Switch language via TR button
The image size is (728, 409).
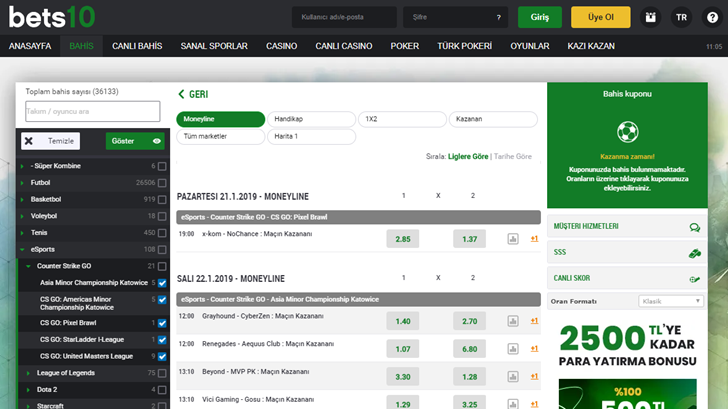(x=681, y=18)
